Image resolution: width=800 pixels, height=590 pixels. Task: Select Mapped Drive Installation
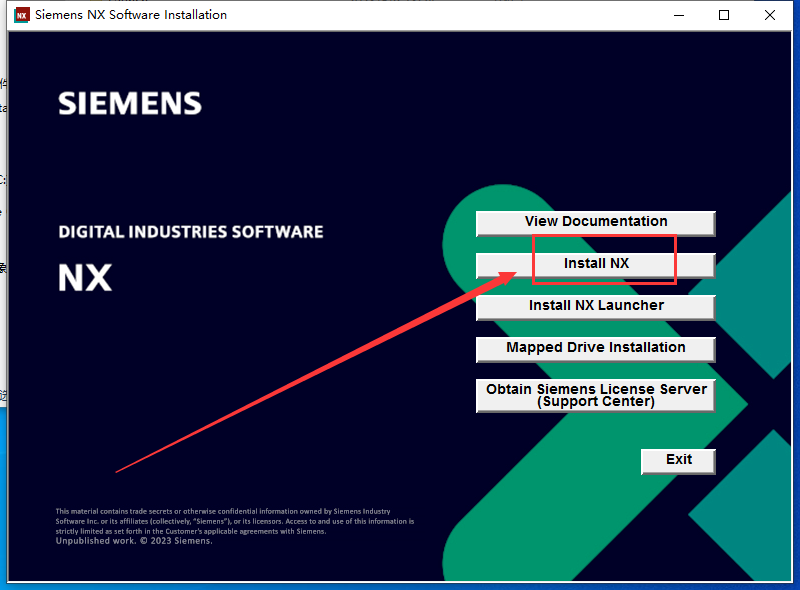(x=595, y=348)
